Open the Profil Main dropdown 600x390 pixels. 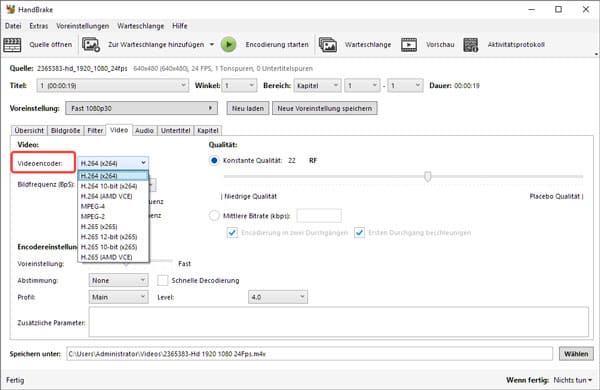pyautogui.click(x=118, y=297)
